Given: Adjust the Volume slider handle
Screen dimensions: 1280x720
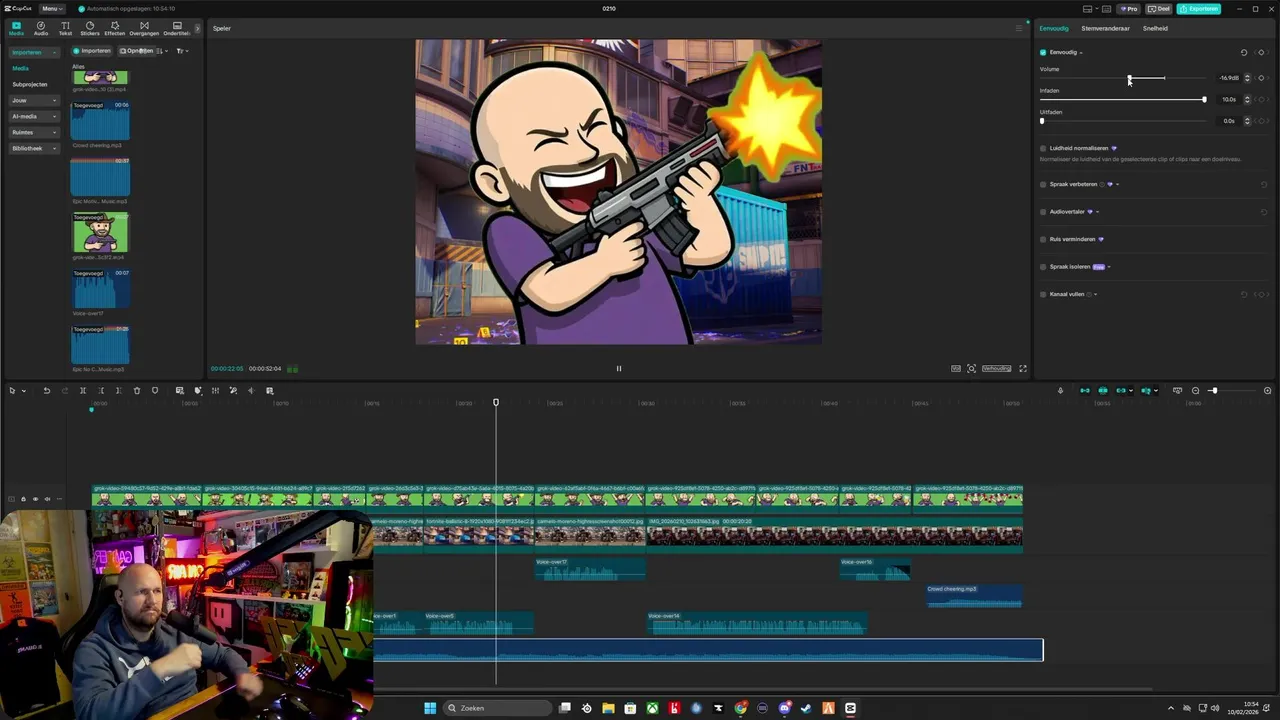Looking at the screenshot, I should point(1130,78).
